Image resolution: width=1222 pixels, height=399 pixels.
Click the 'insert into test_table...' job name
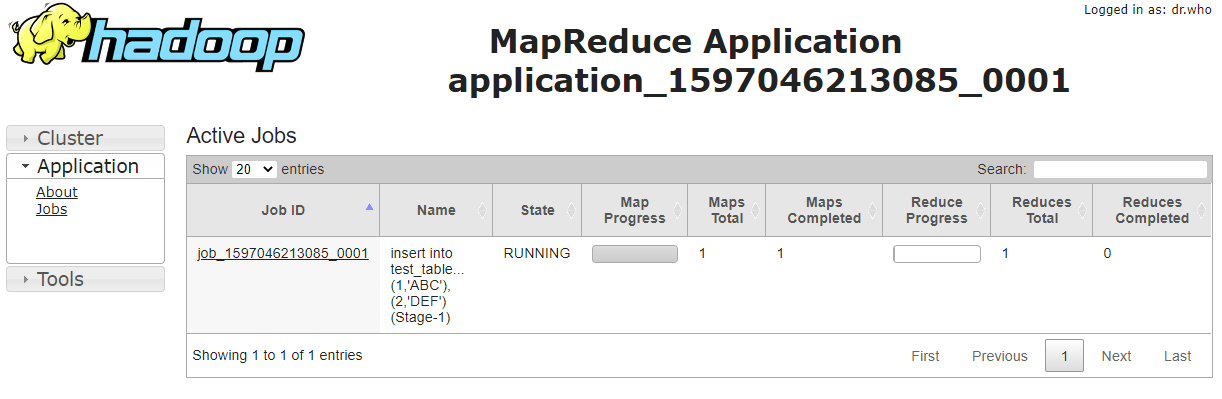point(428,285)
